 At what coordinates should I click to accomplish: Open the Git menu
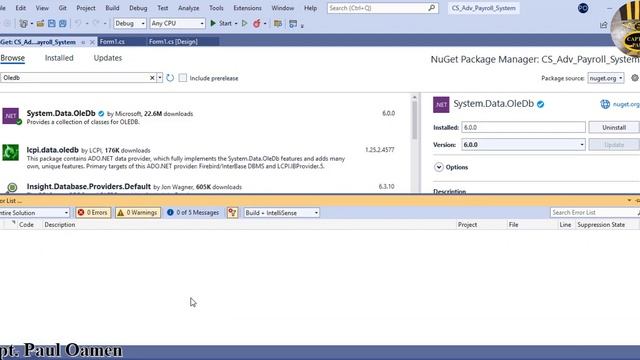point(62,8)
